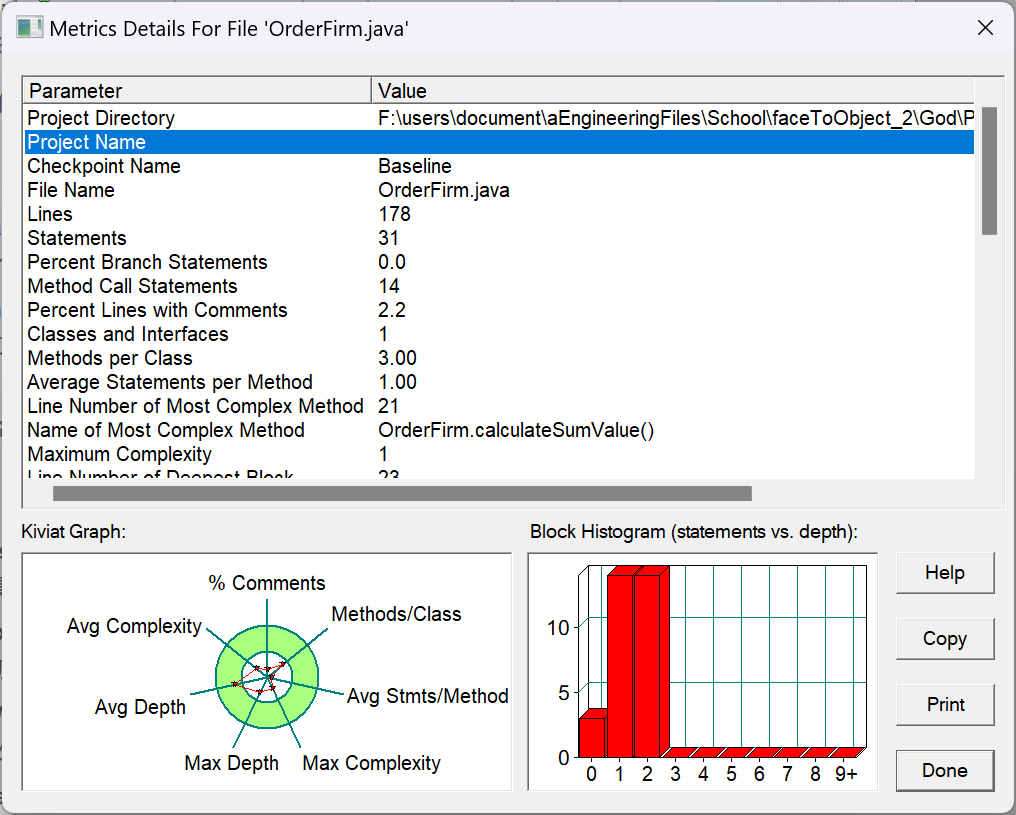Print the metrics report
The height and width of the screenshot is (815, 1016).
(x=945, y=705)
